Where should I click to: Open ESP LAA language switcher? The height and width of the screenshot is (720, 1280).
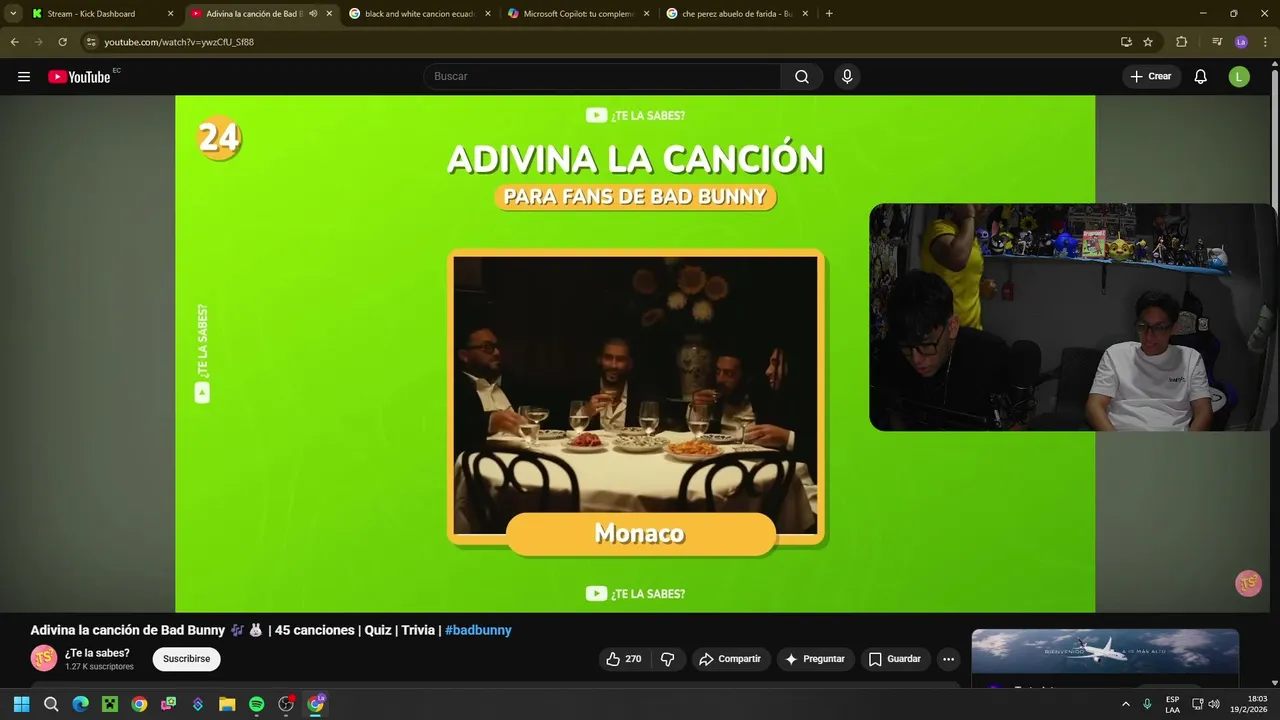click(1172, 704)
